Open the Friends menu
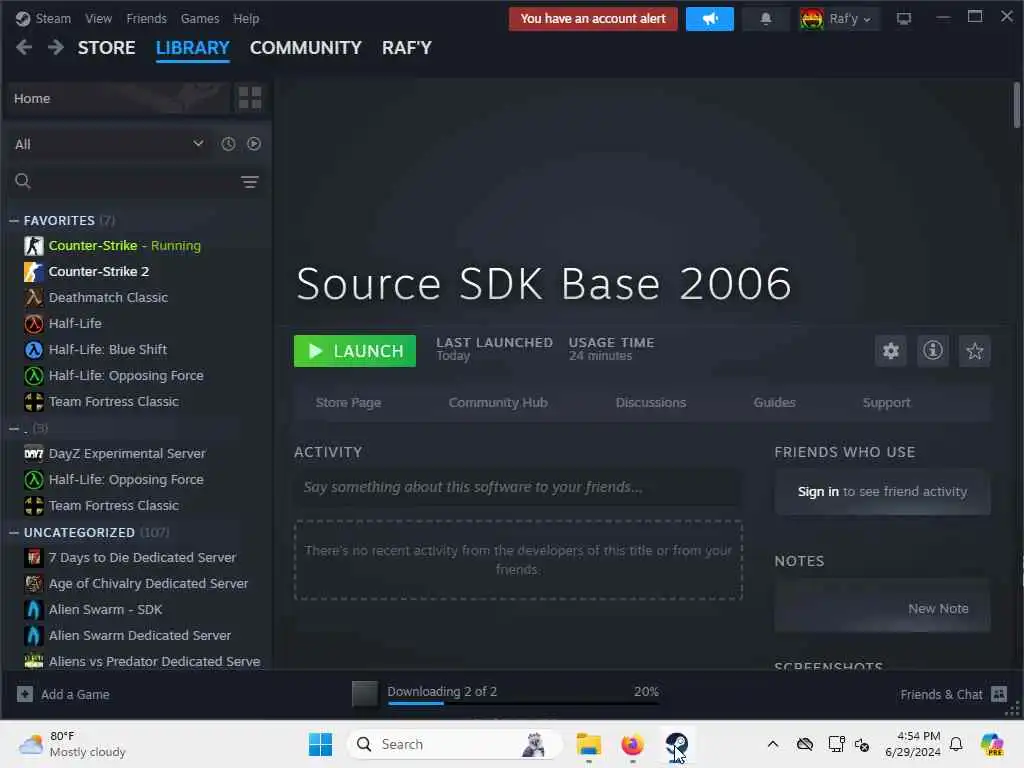This screenshot has width=1024, height=768. [146, 19]
